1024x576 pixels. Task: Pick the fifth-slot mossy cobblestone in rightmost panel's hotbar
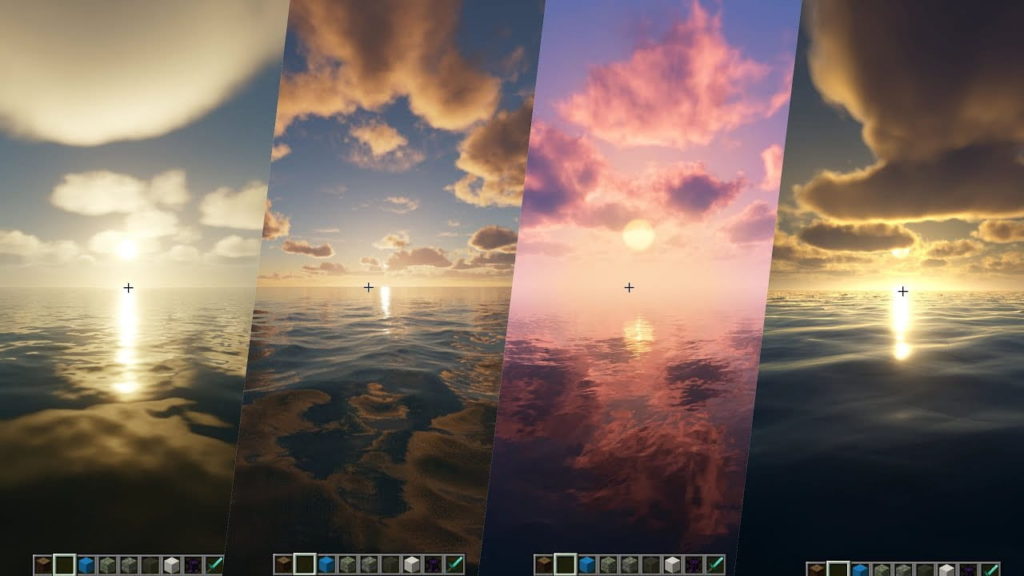click(x=903, y=569)
